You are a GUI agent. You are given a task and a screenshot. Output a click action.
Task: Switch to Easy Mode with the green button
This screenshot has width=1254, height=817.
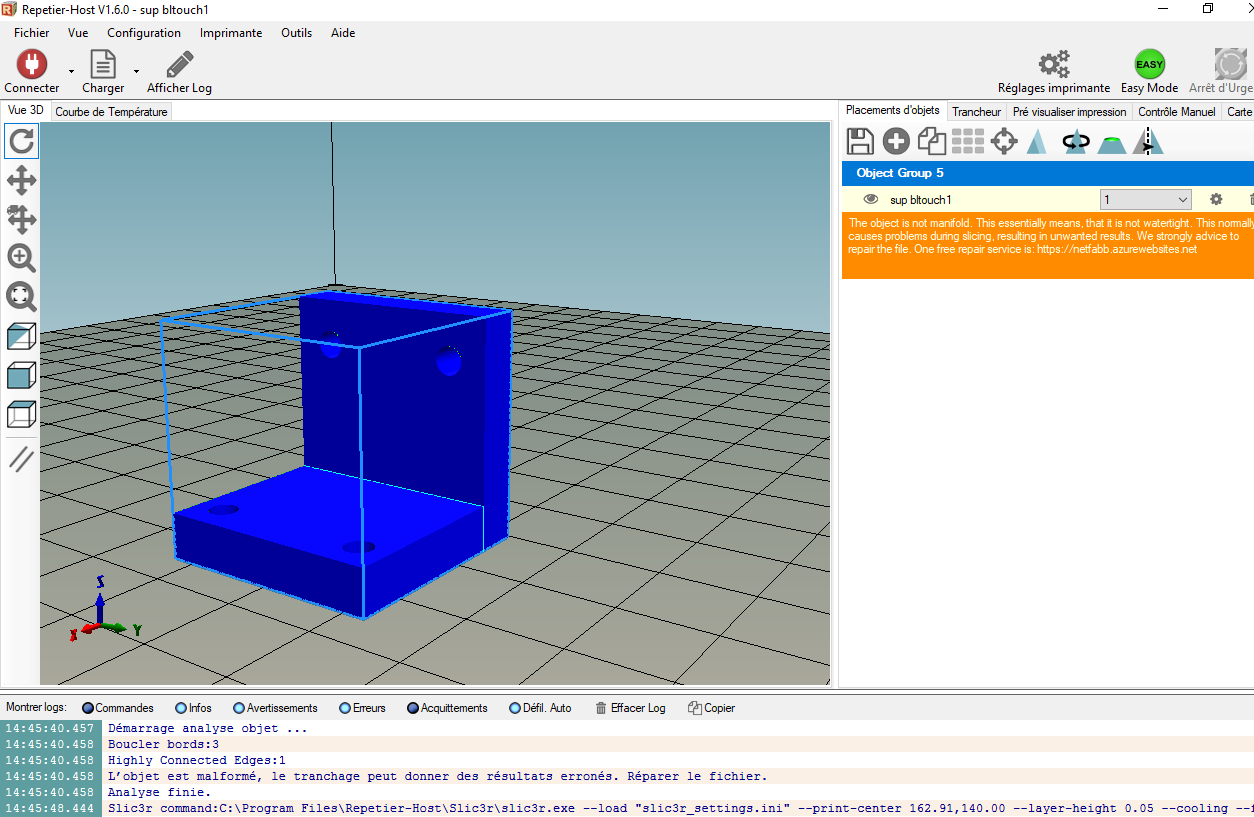(1149, 65)
